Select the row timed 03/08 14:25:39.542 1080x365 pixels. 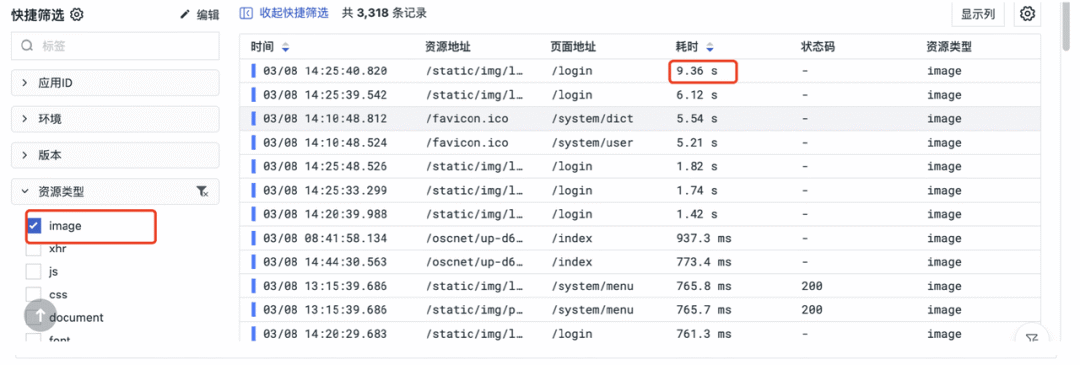click(640, 94)
